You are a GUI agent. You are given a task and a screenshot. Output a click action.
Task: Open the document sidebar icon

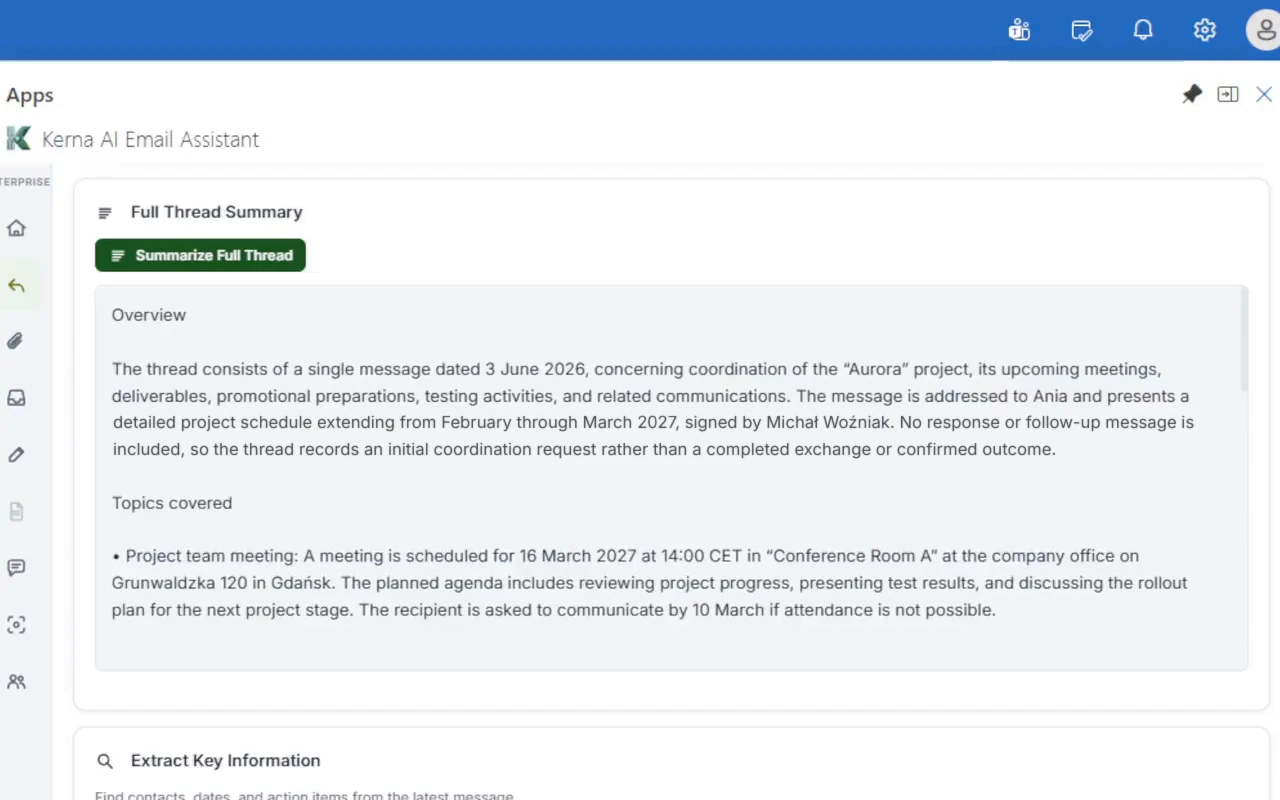pyautogui.click(x=16, y=511)
